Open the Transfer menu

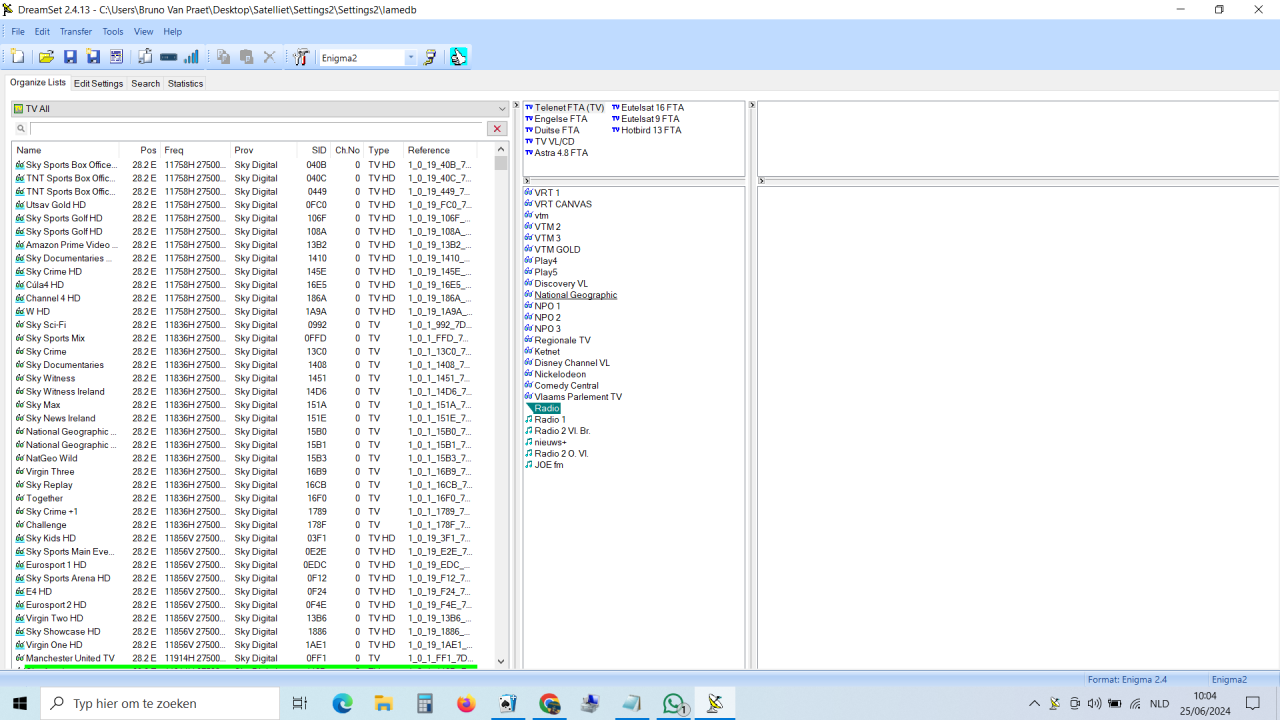(75, 32)
